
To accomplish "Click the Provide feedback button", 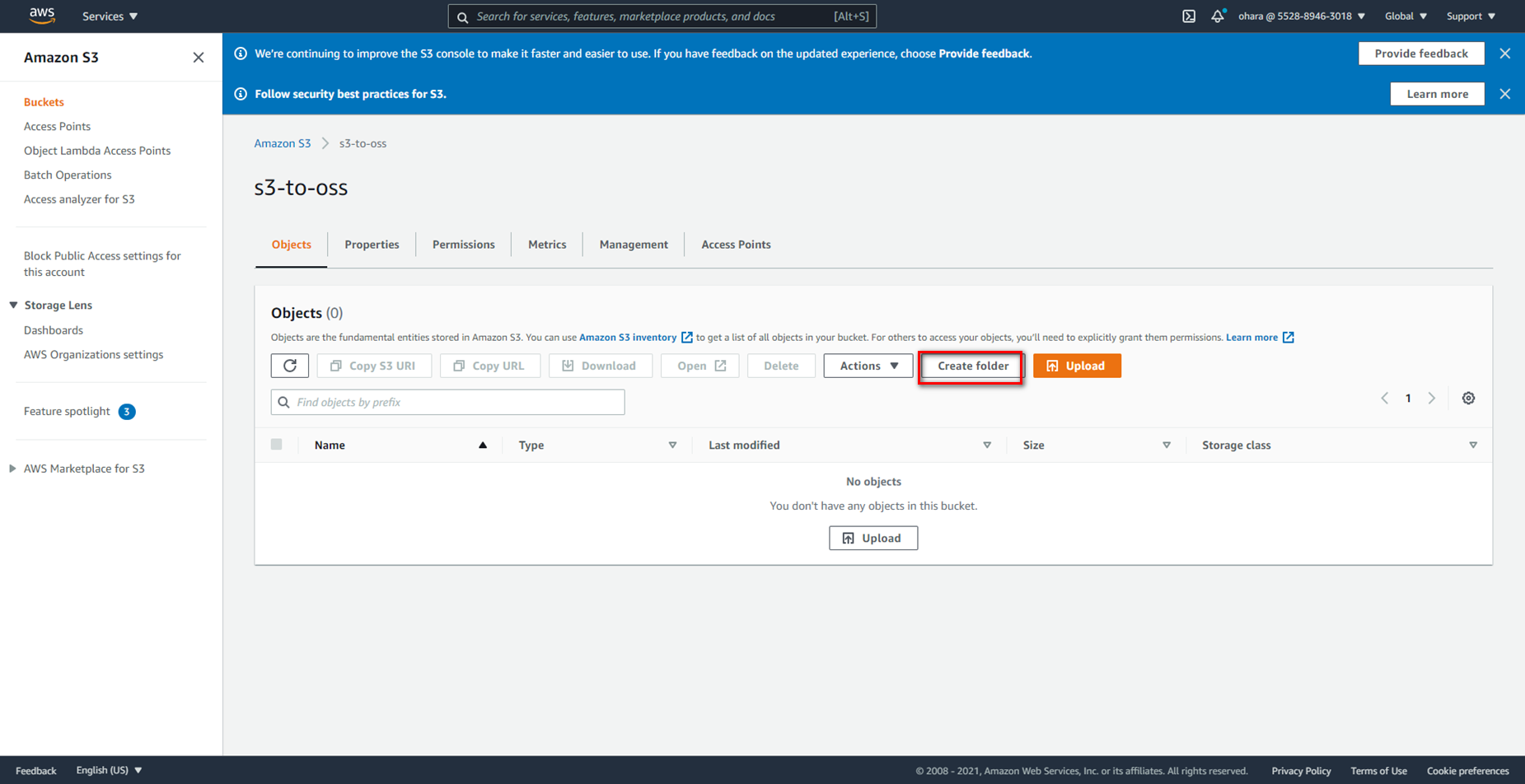I will click(x=1421, y=54).
